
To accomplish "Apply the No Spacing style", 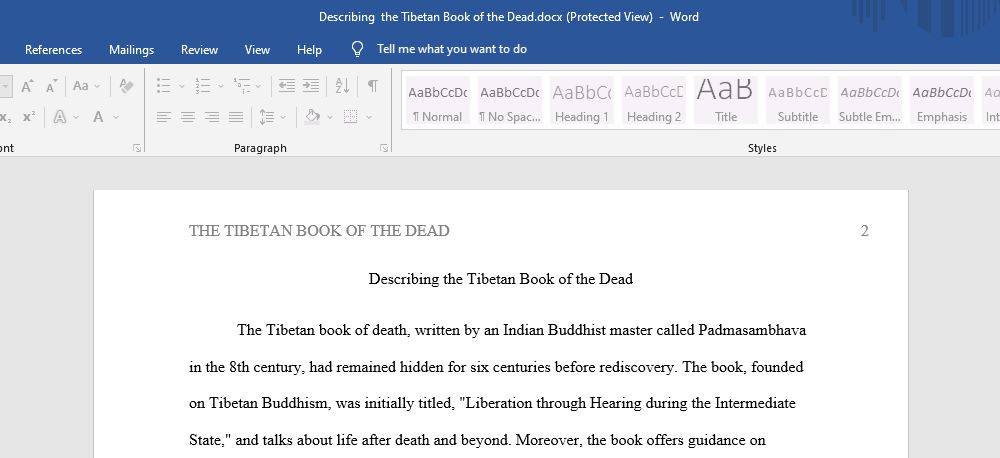I will (x=510, y=100).
